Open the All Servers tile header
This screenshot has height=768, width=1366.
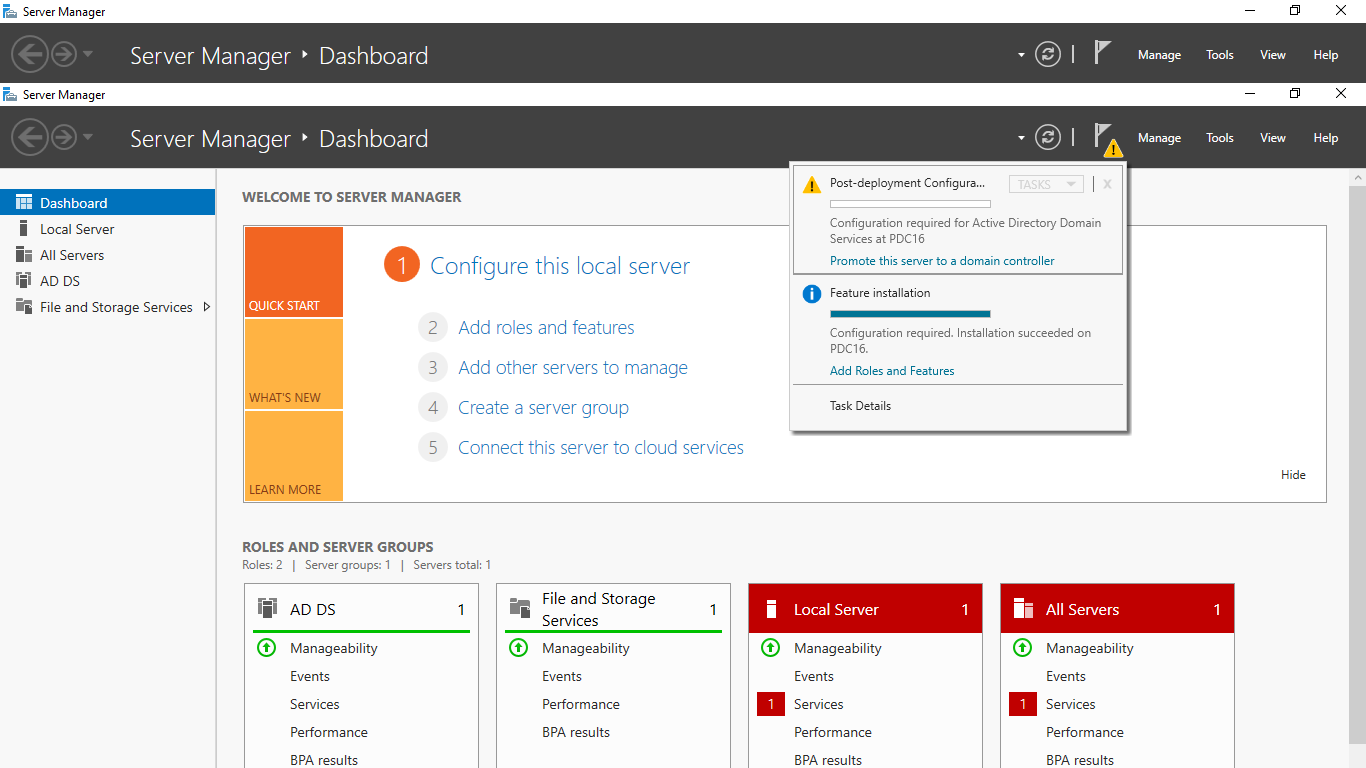coord(1117,609)
